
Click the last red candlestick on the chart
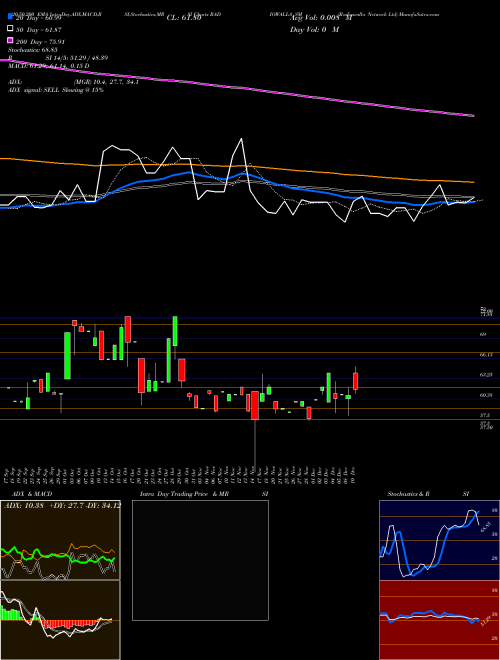(355, 381)
